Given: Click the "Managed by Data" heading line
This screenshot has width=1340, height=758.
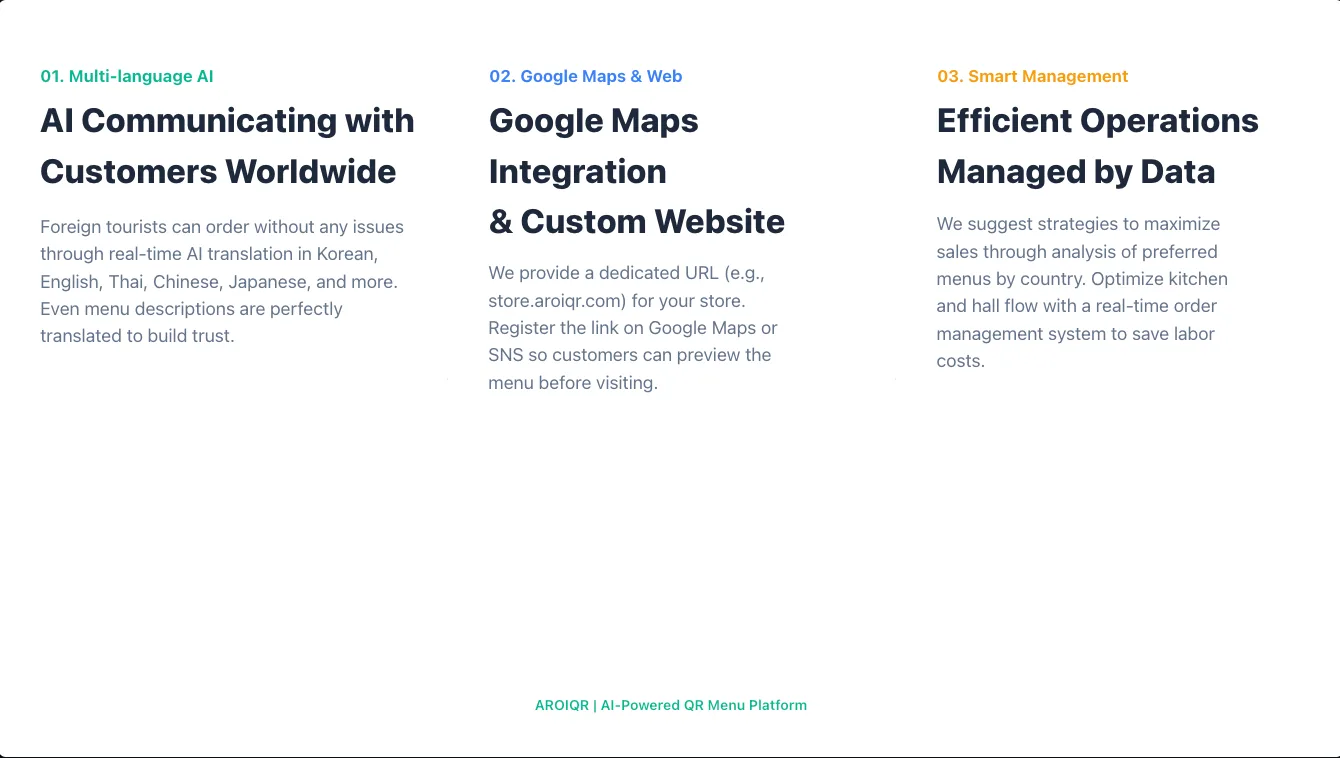Looking at the screenshot, I should [x=1075, y=171].
